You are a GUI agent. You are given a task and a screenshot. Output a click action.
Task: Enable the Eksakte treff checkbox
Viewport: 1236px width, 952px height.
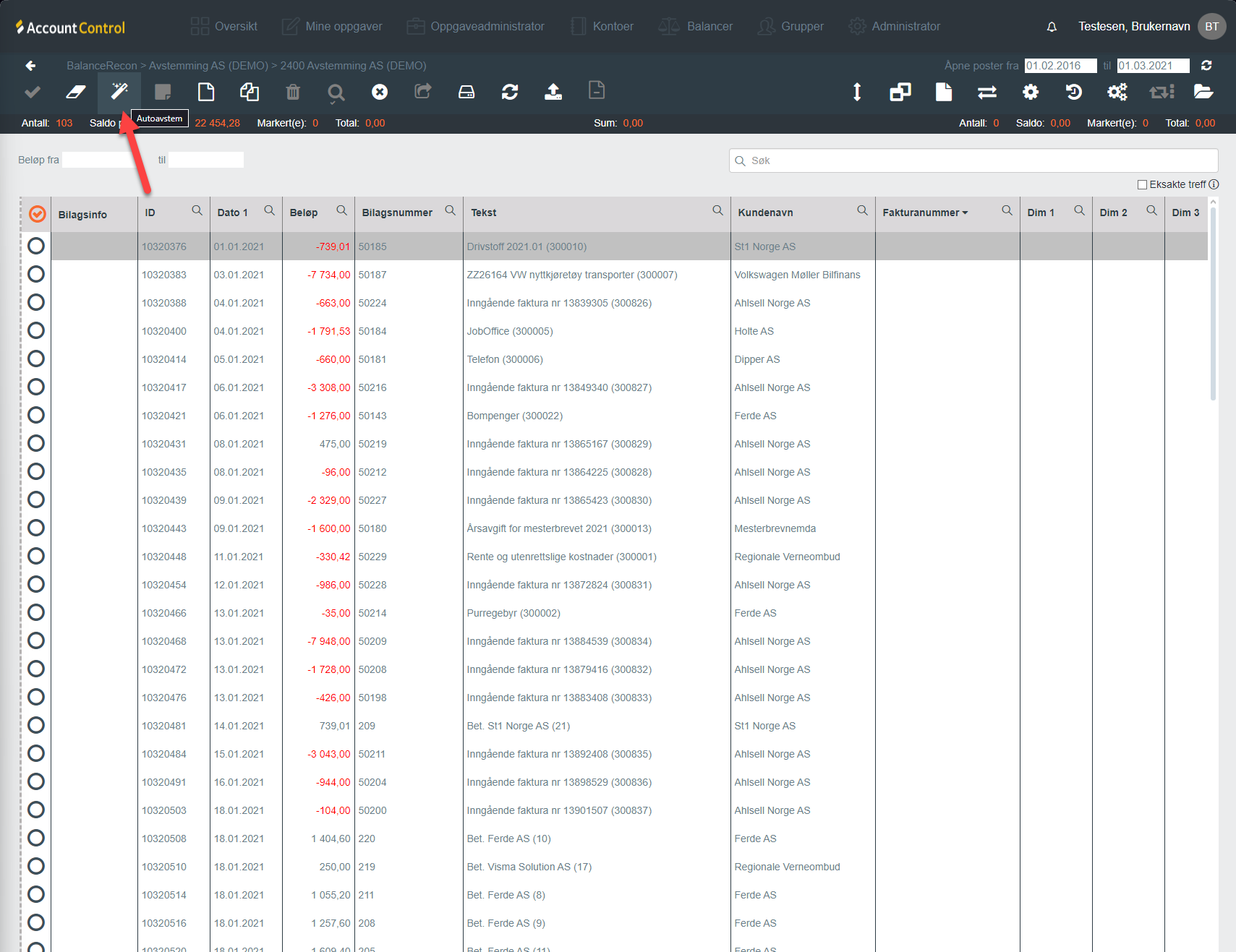tap(1142, 184)
